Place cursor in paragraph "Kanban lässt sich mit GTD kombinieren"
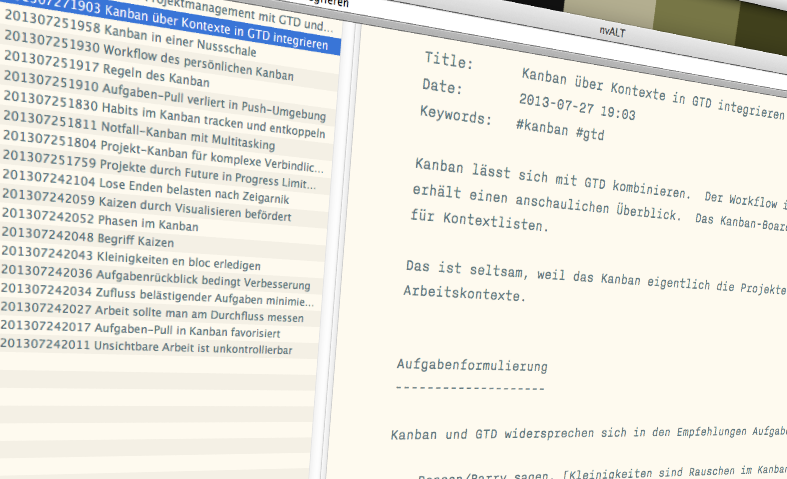Screen dimensions: 787x479 552,178
